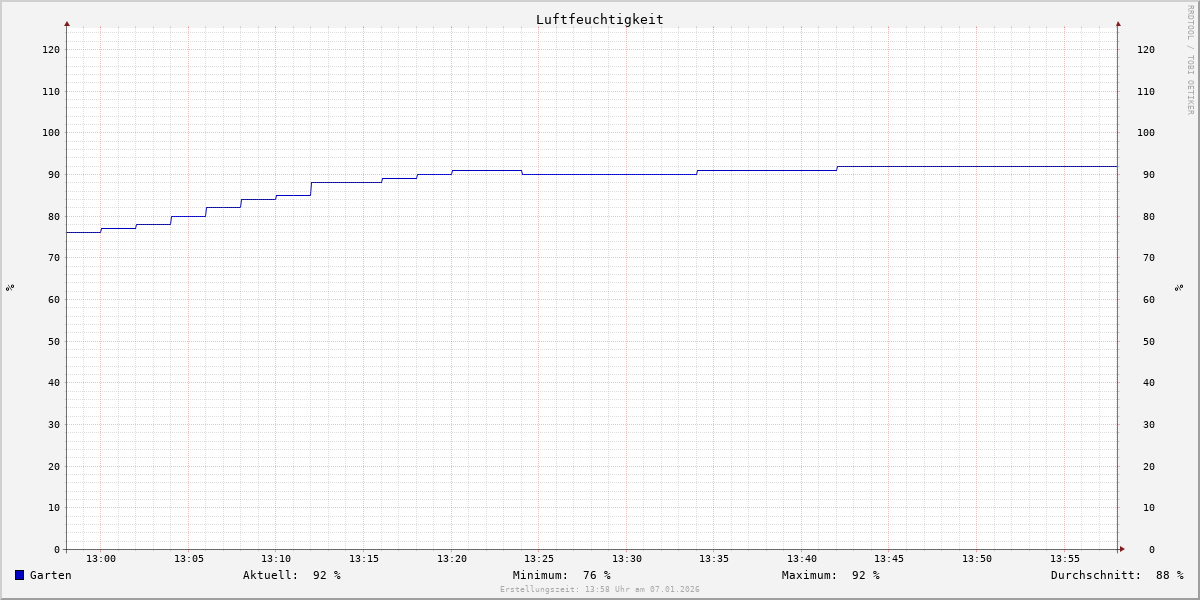
Task: Click the 13:20 time axis label
Action: 452,559
